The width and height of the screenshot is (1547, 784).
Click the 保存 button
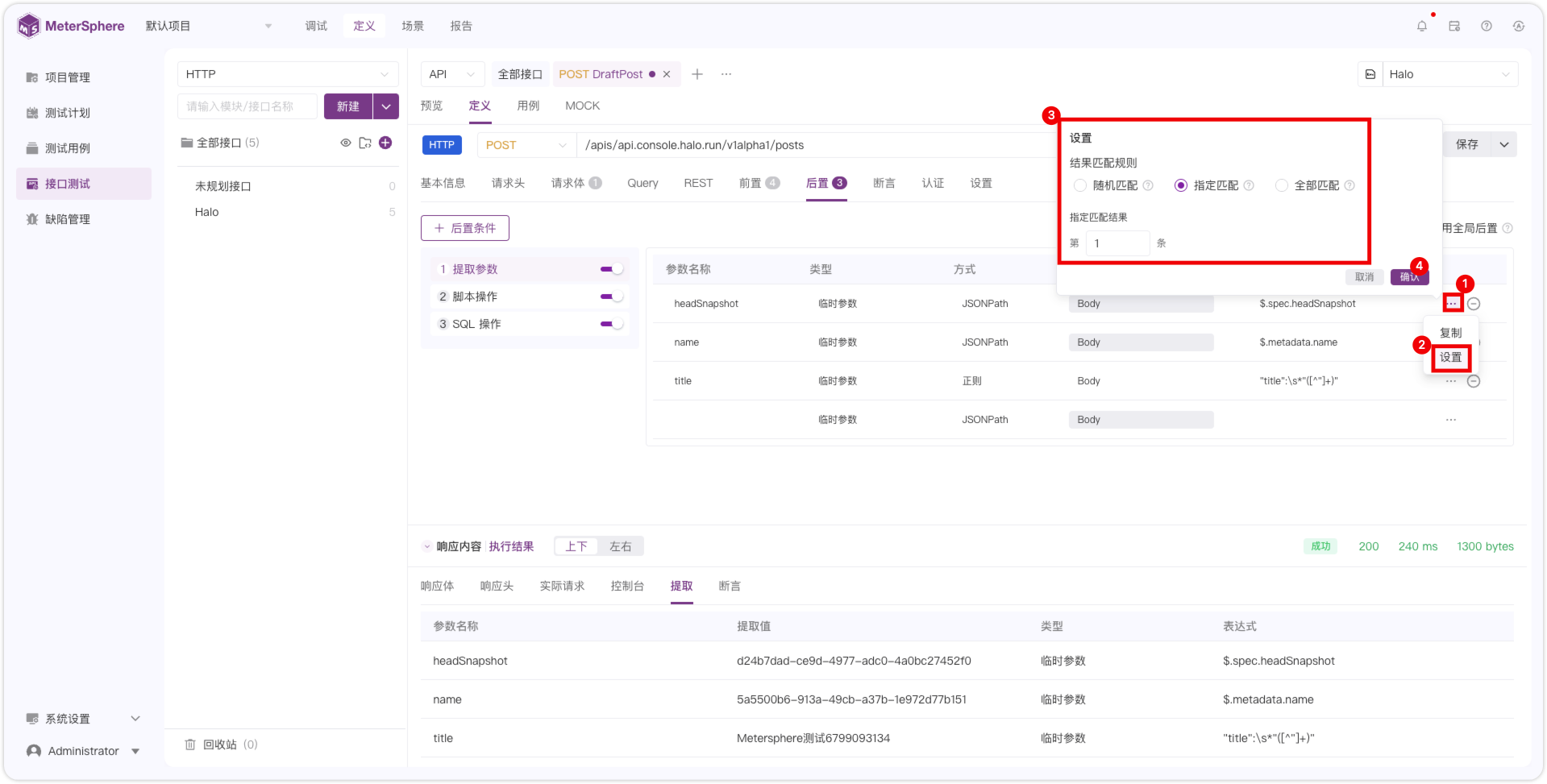point(1467,144)
